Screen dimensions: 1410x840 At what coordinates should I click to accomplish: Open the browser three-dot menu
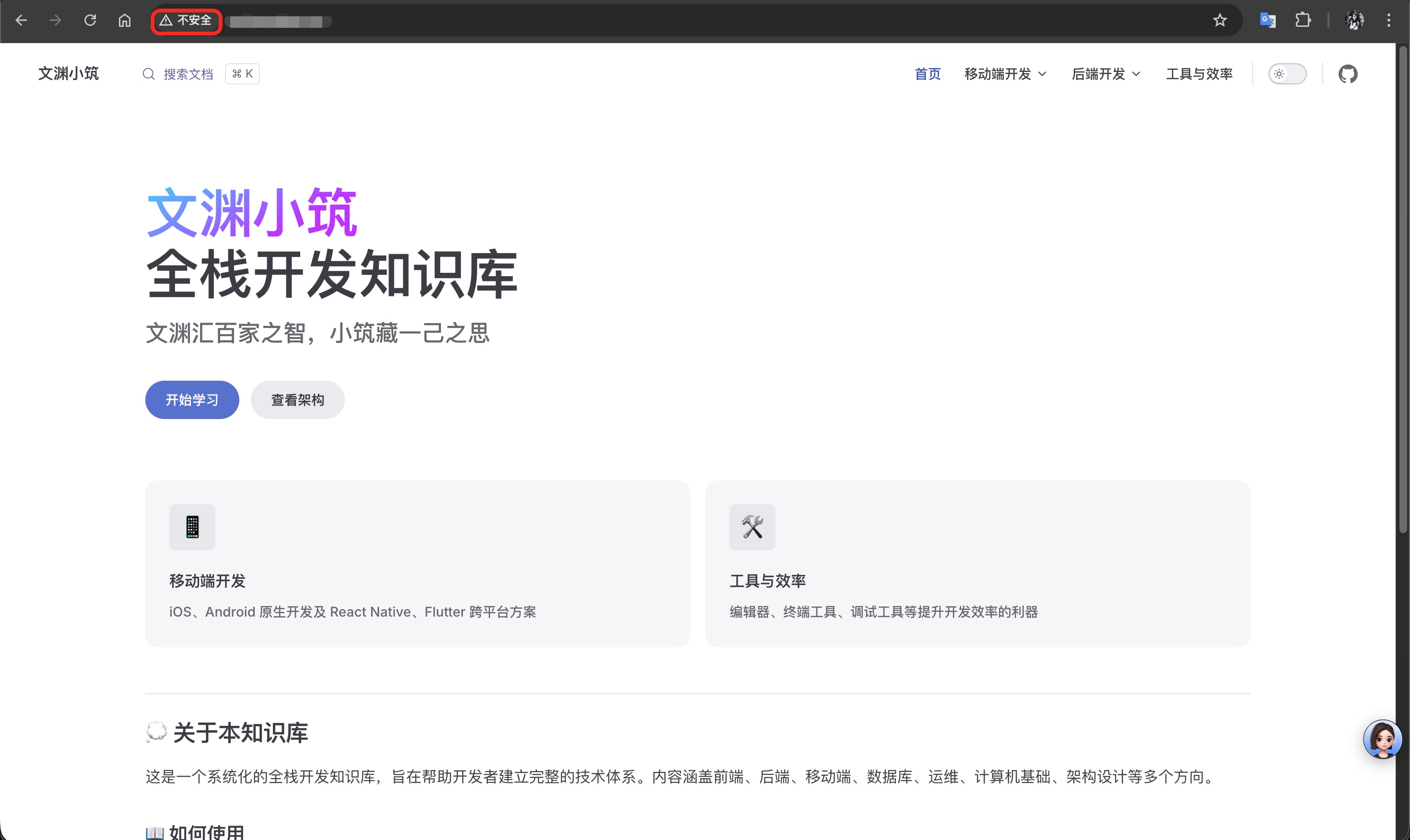1389,21
